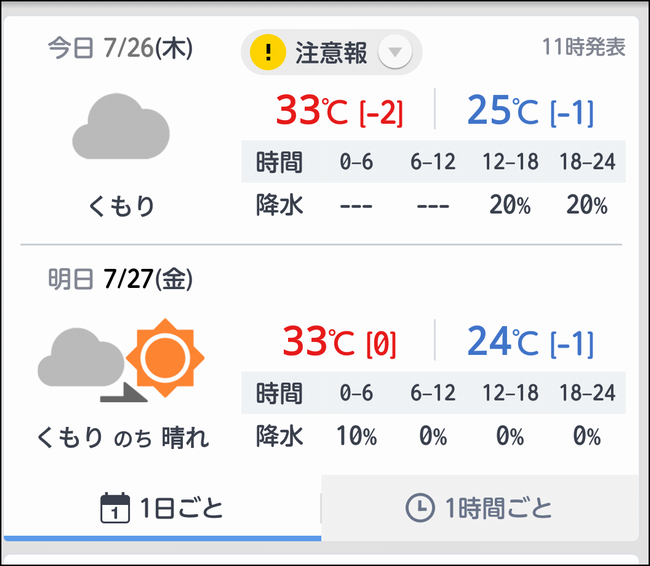Click tomorrow's gray cloud icon

(81, 357)
